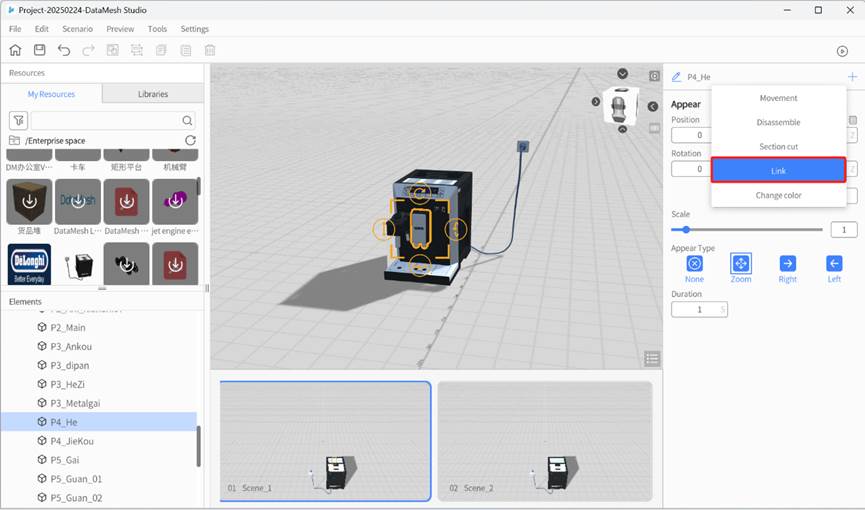Select Scene_2 thumbnail

pyautogui.click(x=545, y=441)
